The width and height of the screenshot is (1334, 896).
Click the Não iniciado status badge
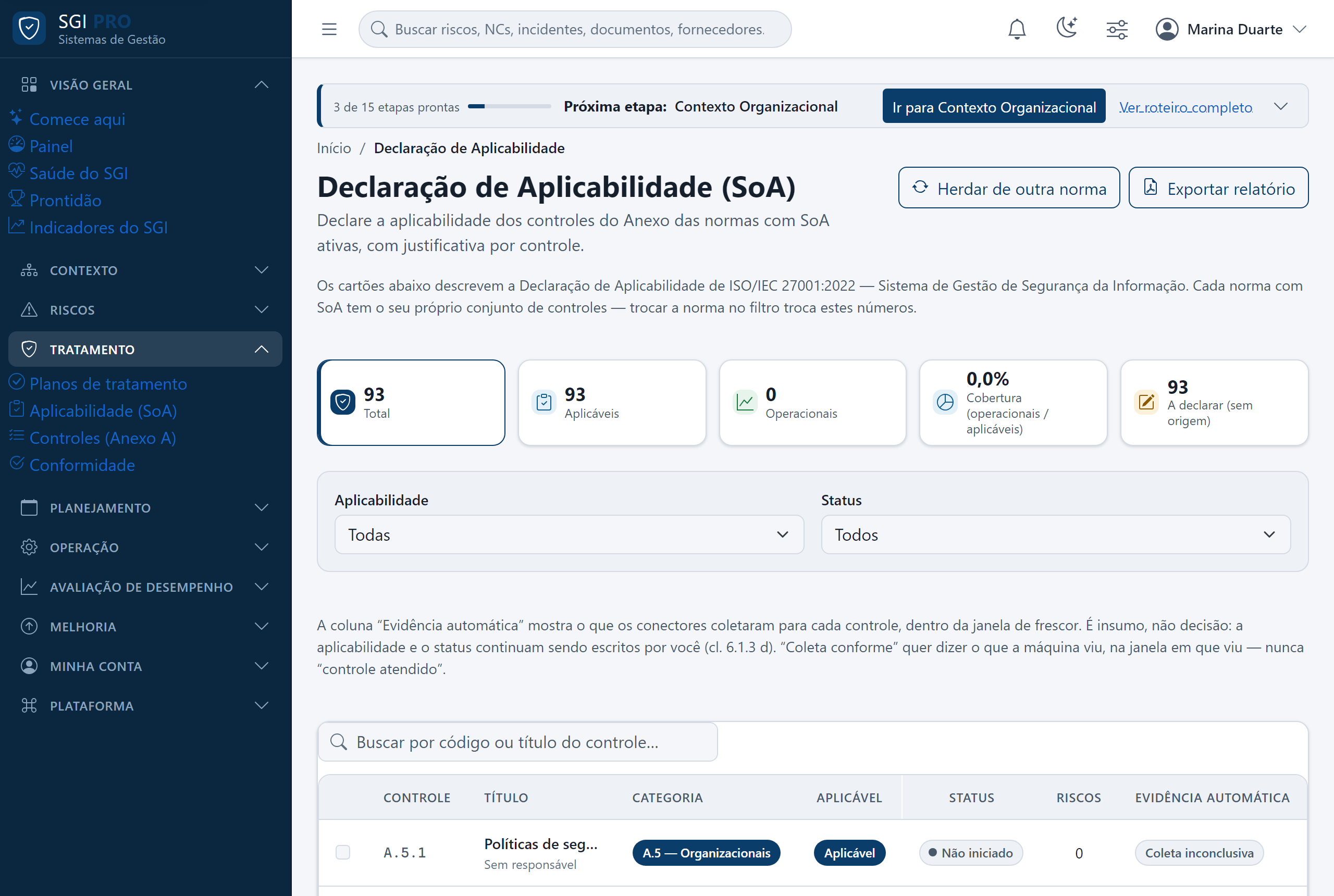tap(970, 853)
